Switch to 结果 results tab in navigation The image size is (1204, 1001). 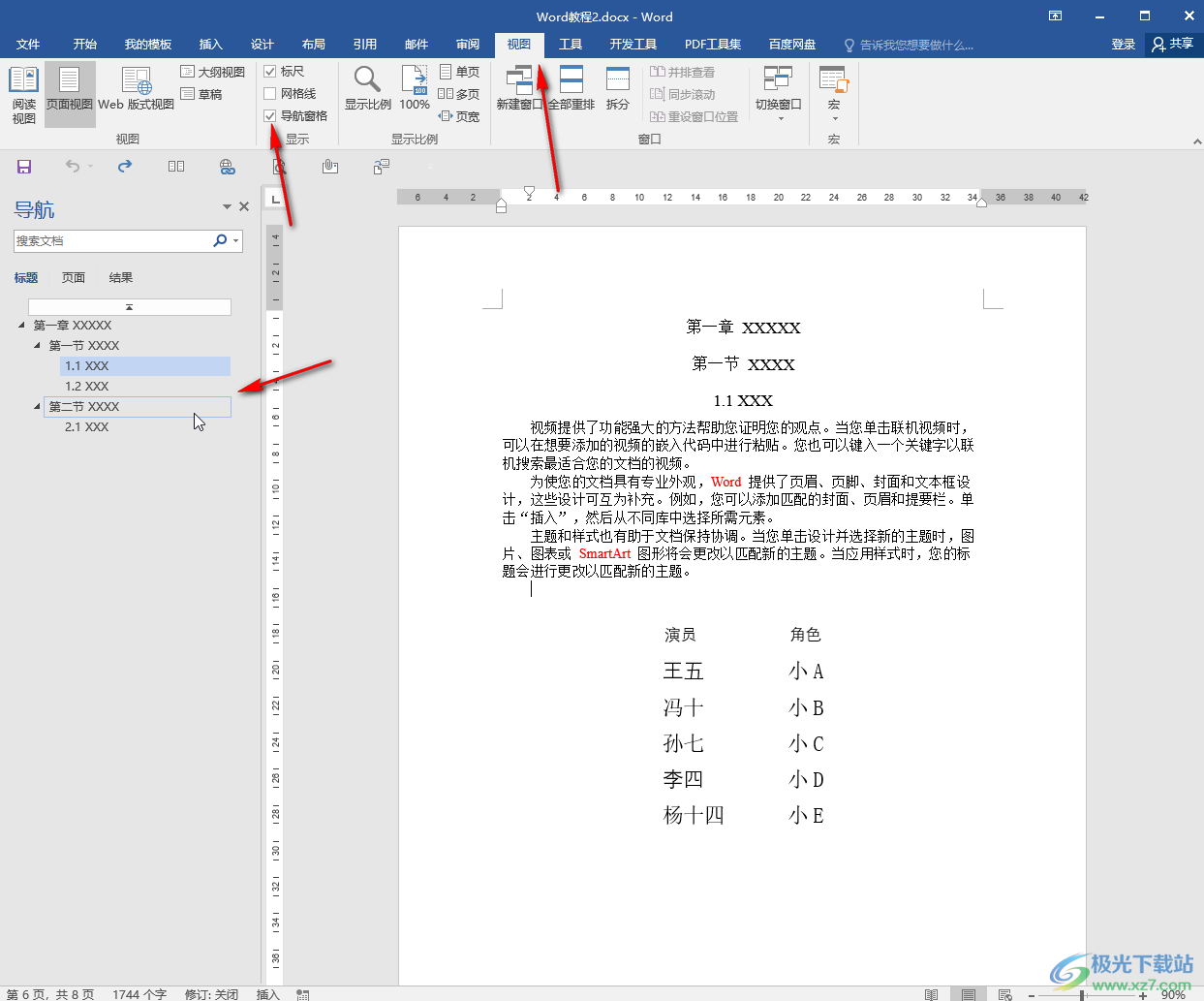[121, 278]
